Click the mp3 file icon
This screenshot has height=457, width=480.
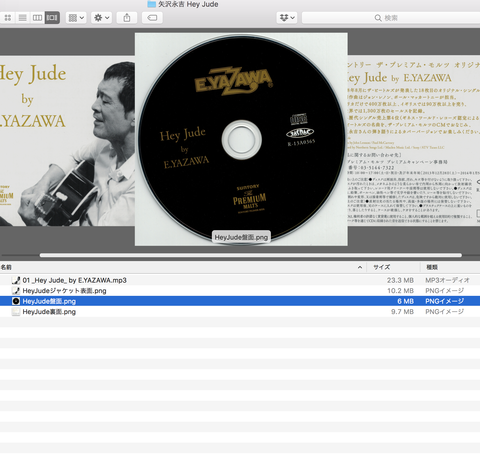pyautogui.click(x=16, y=280)
